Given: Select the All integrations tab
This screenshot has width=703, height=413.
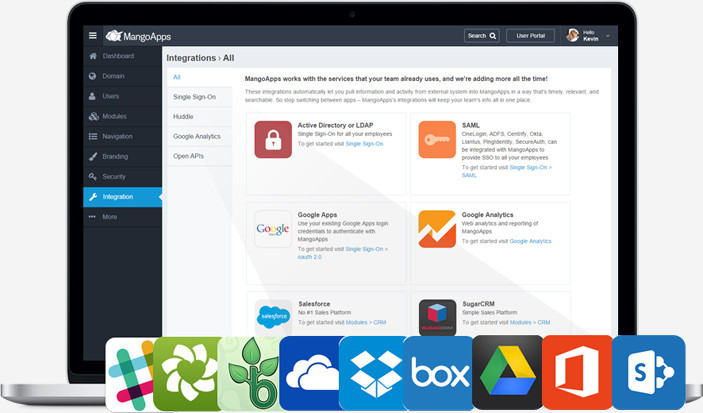Looking at the screenshot, I should click(x=200, y=77).
